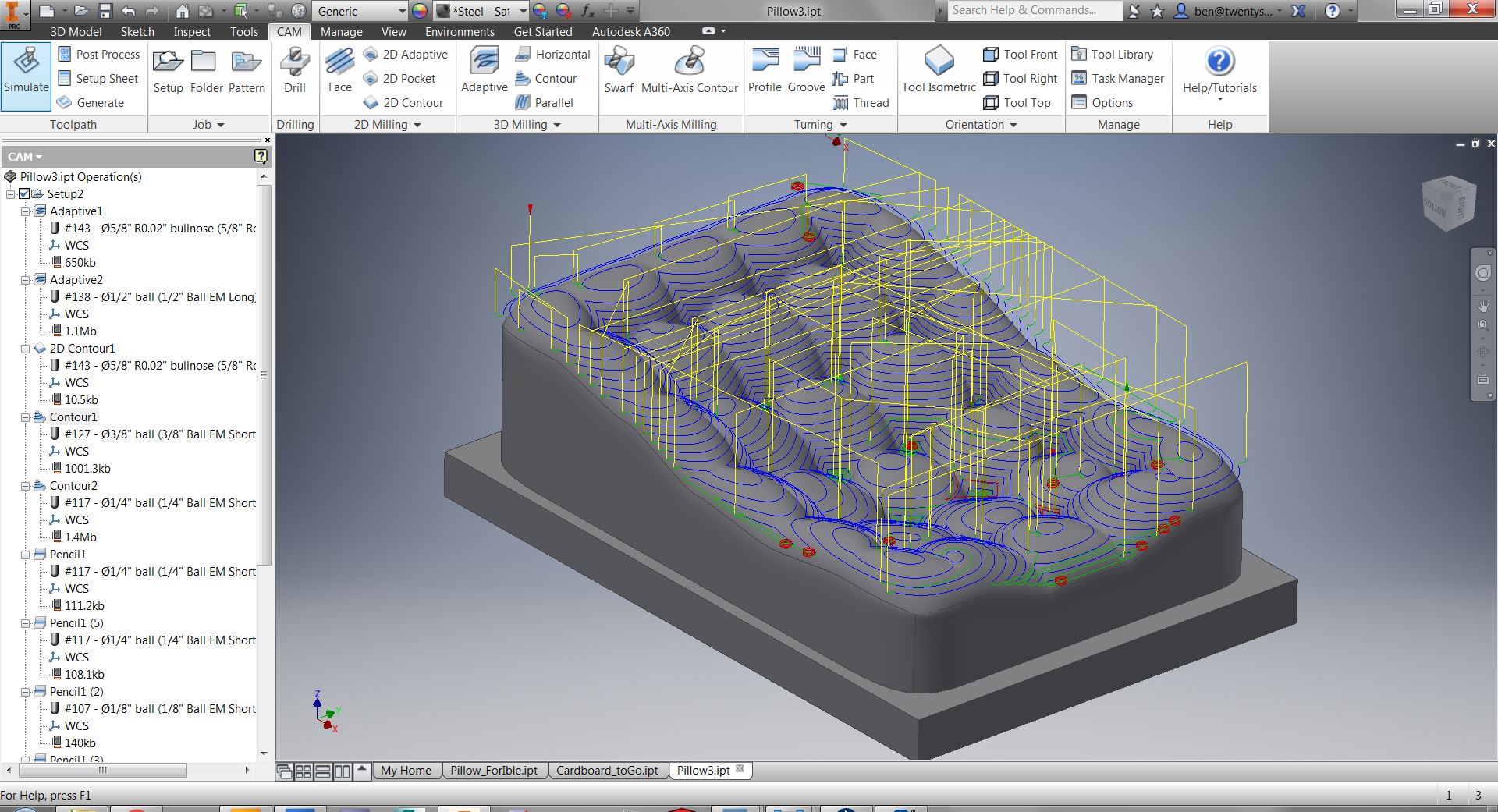Select the turning Thread tool
This screenshot has height=812, width=1498.
pos(861,103)
